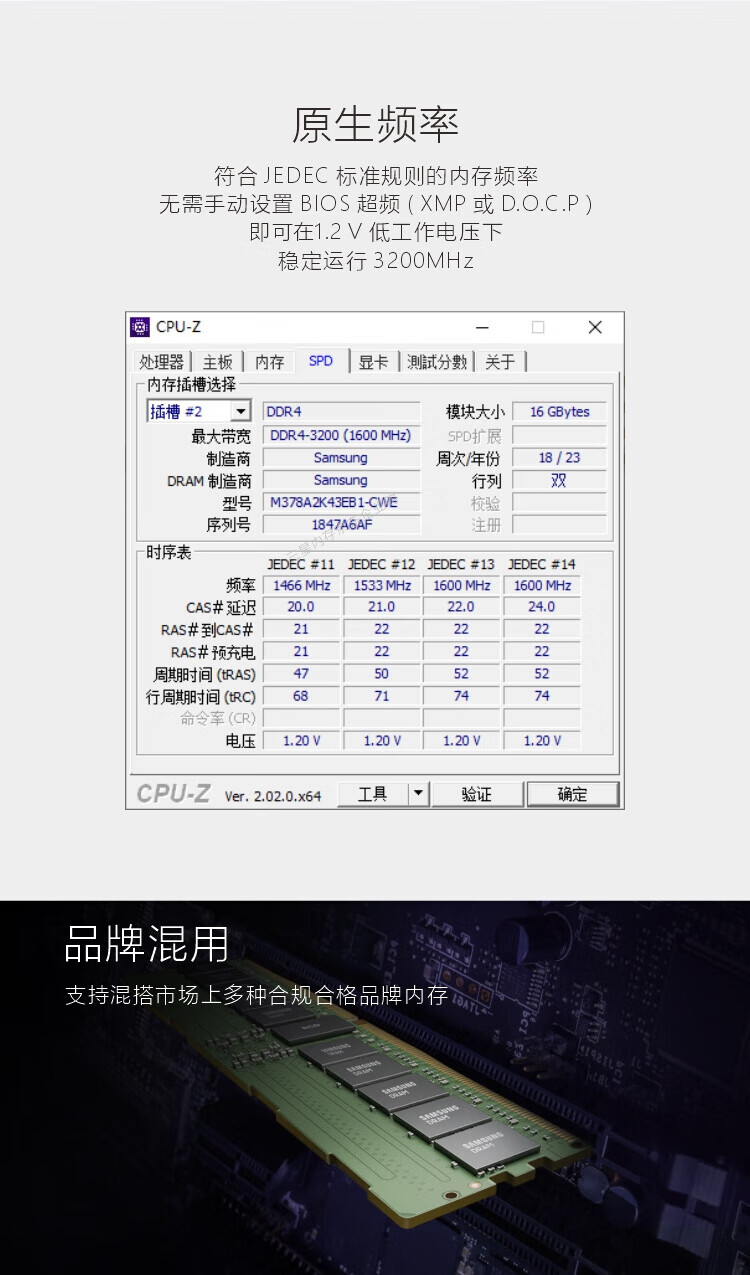Open the 主板 tab
The width and height of the screenshot is (750, 1275).
click(218, 362)
